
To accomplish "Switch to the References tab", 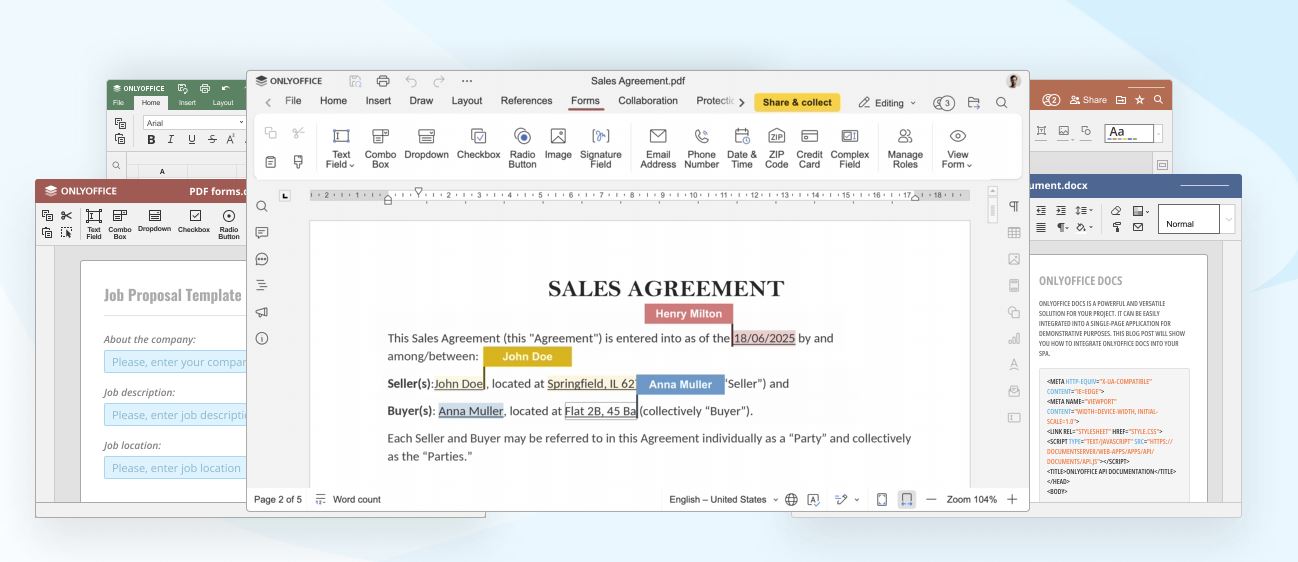I will 526,101.
